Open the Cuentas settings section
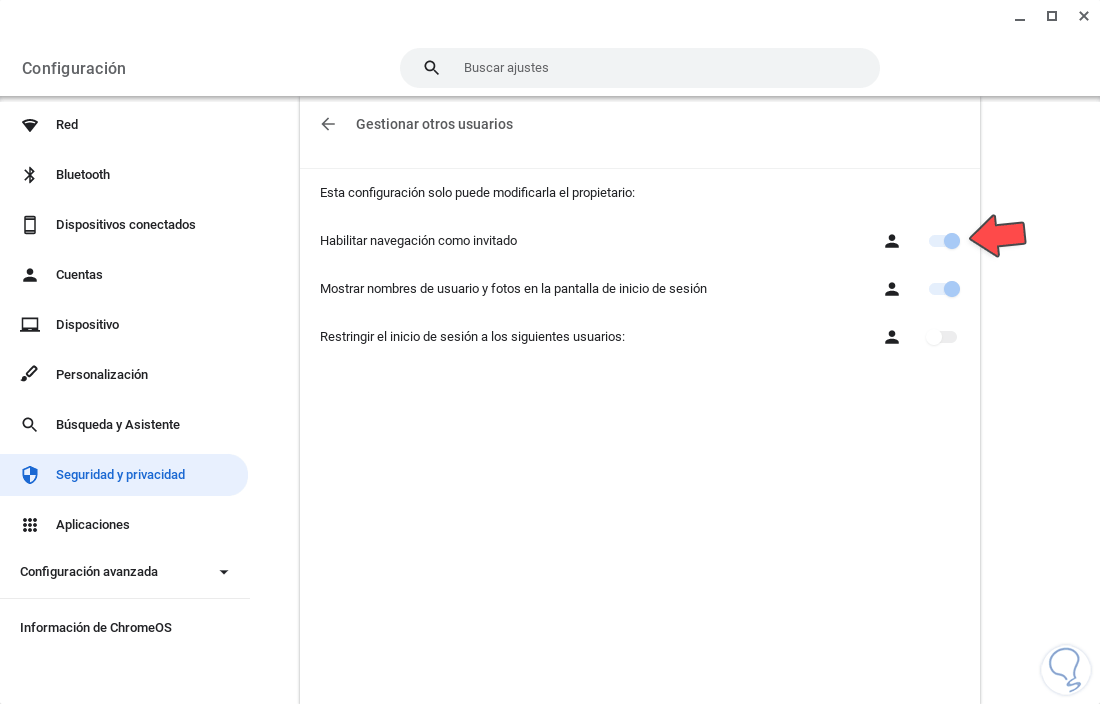The image size is (1100, 704). [79, 275]
